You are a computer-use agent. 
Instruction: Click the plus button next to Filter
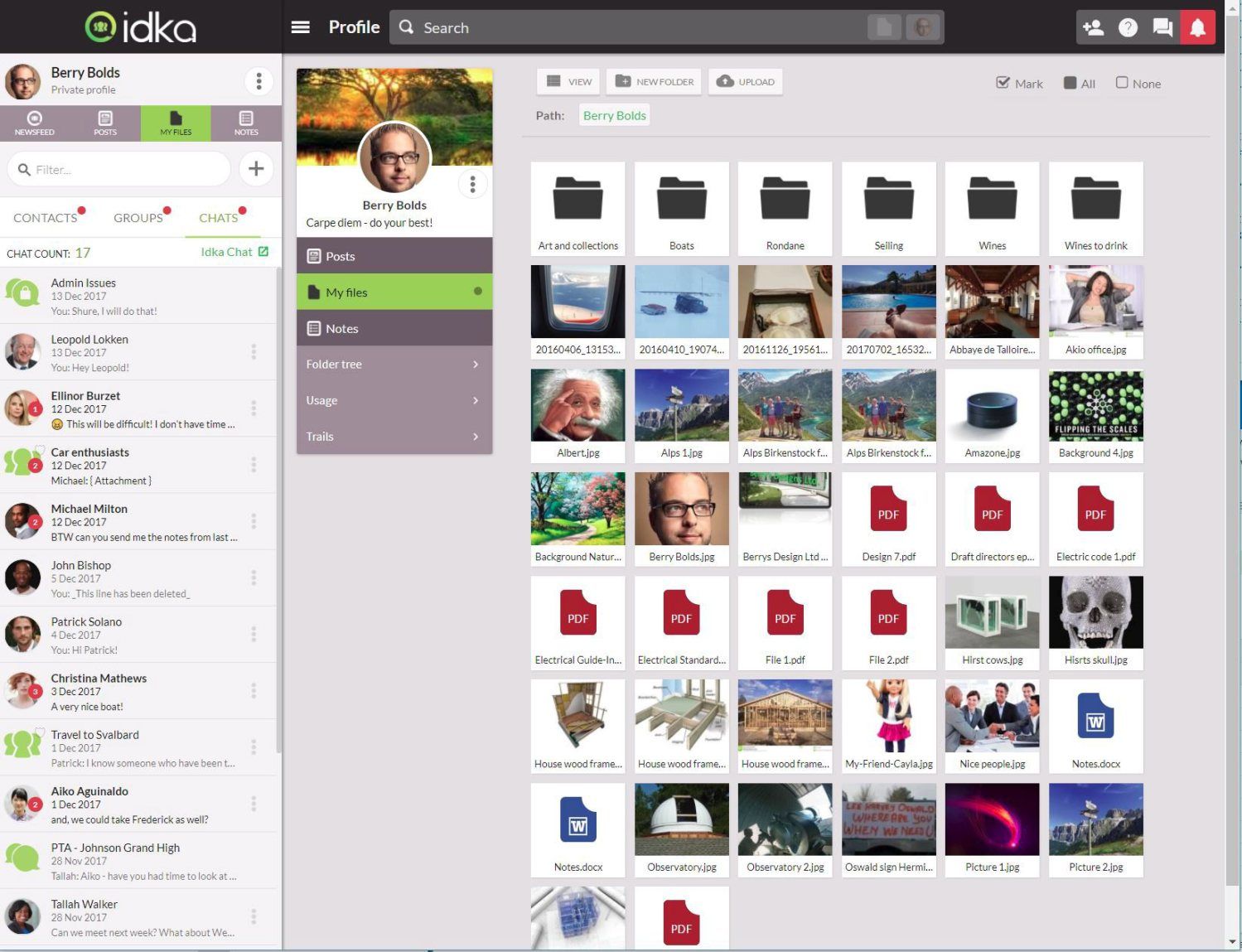[256, 169]
